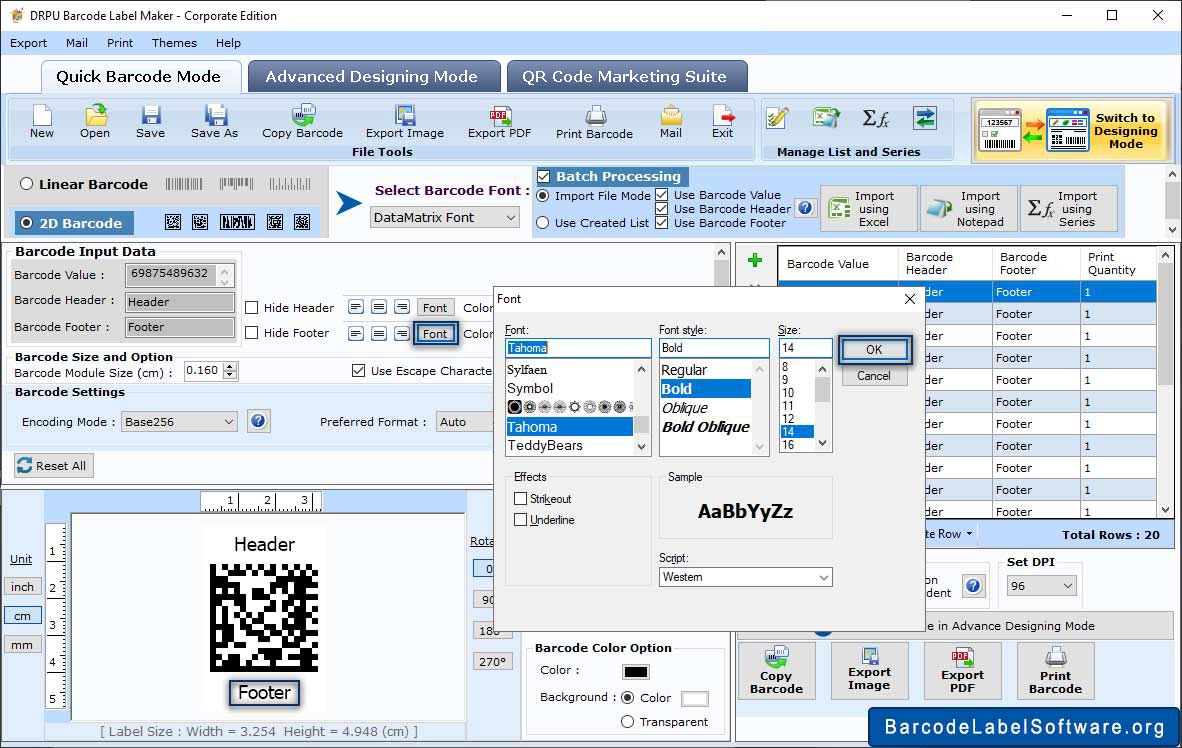Click the edit list pencil icon
This screenshot has height=748, width=1182.
click(x=777, y=118)
